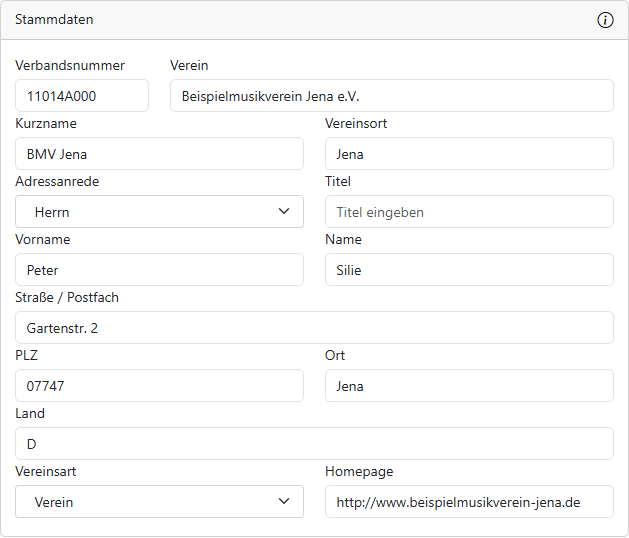Click the street field with Gartenstr. 2
Image resolution: width=629 pixels, height=538 pixels.
(x=314, y=328)
